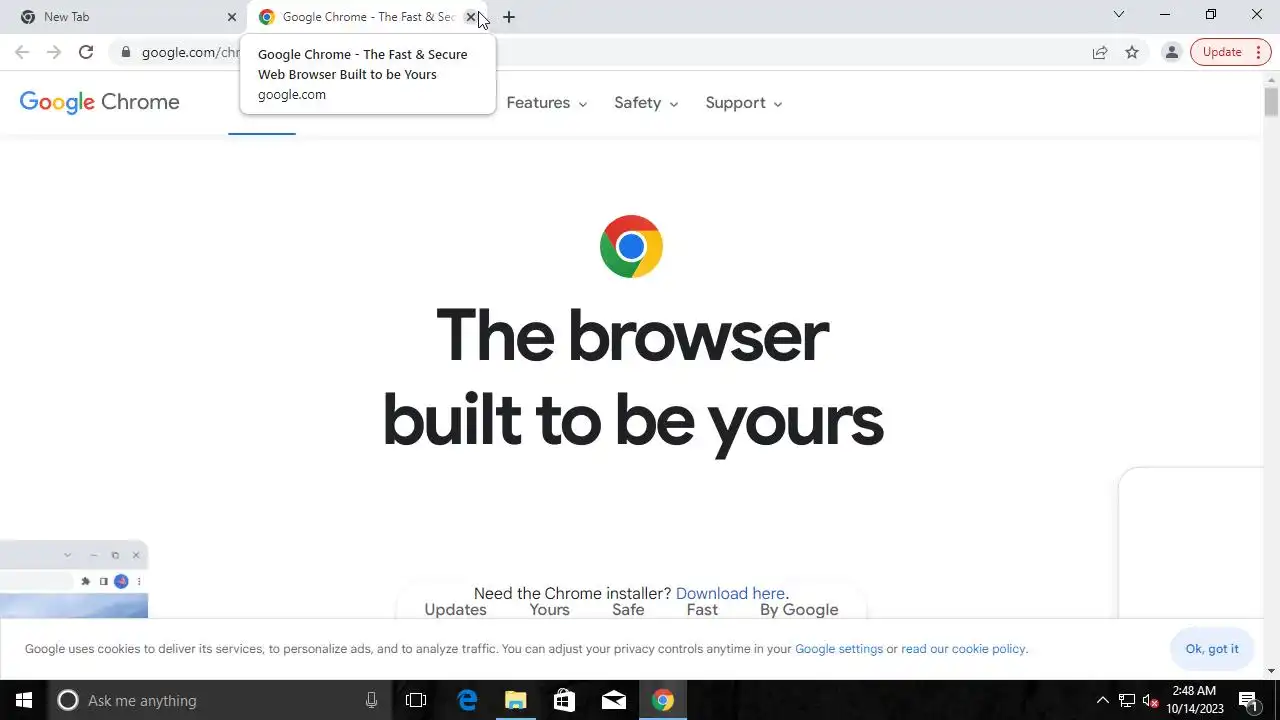Screen dimensions: 1280x720
Task: Click the large Chrome logo image
Action: [631, 246]
